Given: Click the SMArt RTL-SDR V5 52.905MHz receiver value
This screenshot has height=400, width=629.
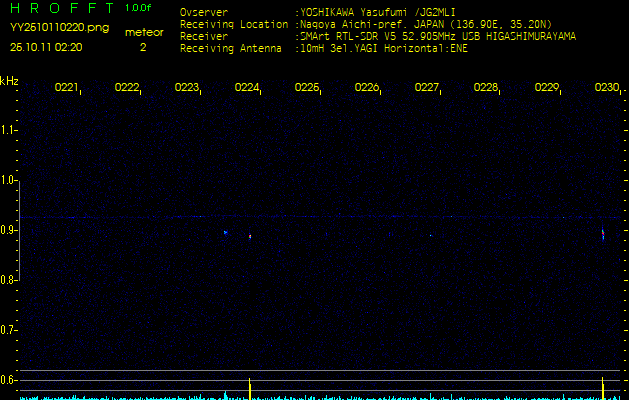Looking at the screenshot, I should coord(438,37).
